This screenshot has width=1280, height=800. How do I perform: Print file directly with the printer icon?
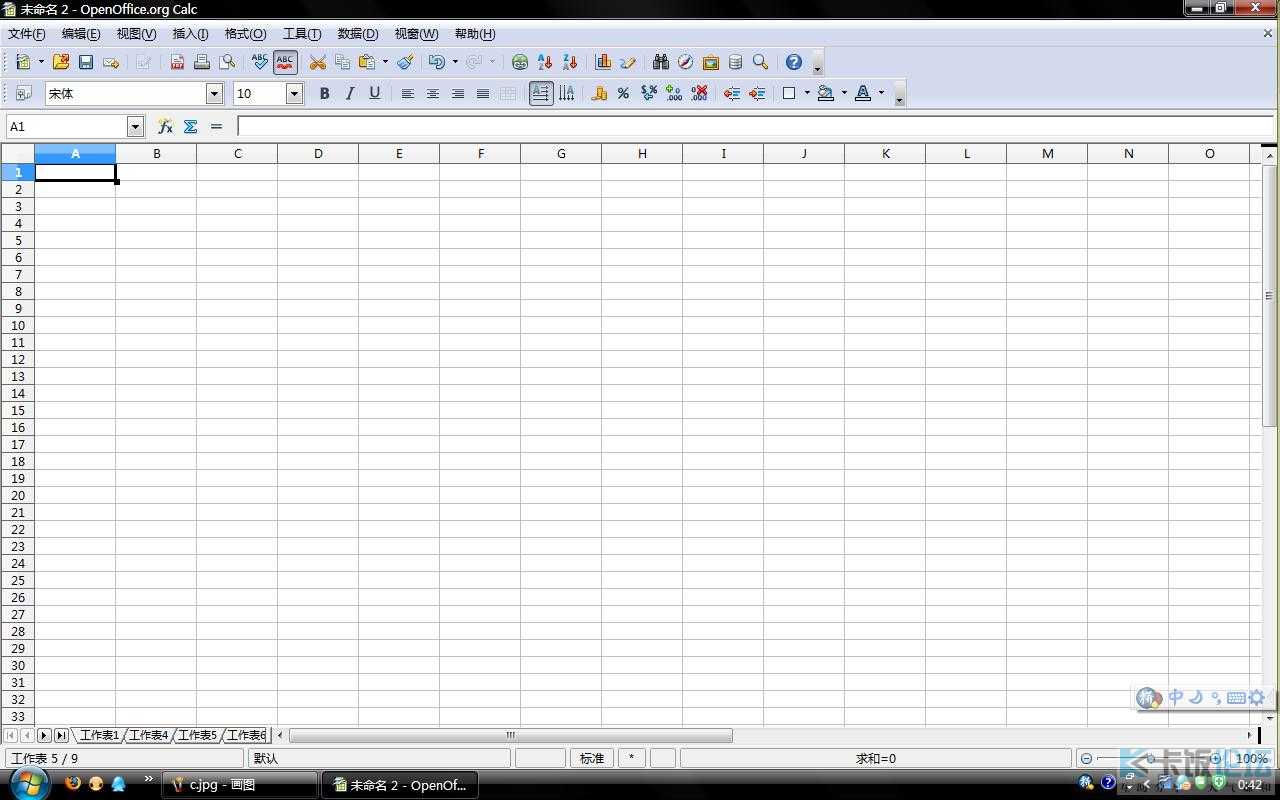pos(202,62)
